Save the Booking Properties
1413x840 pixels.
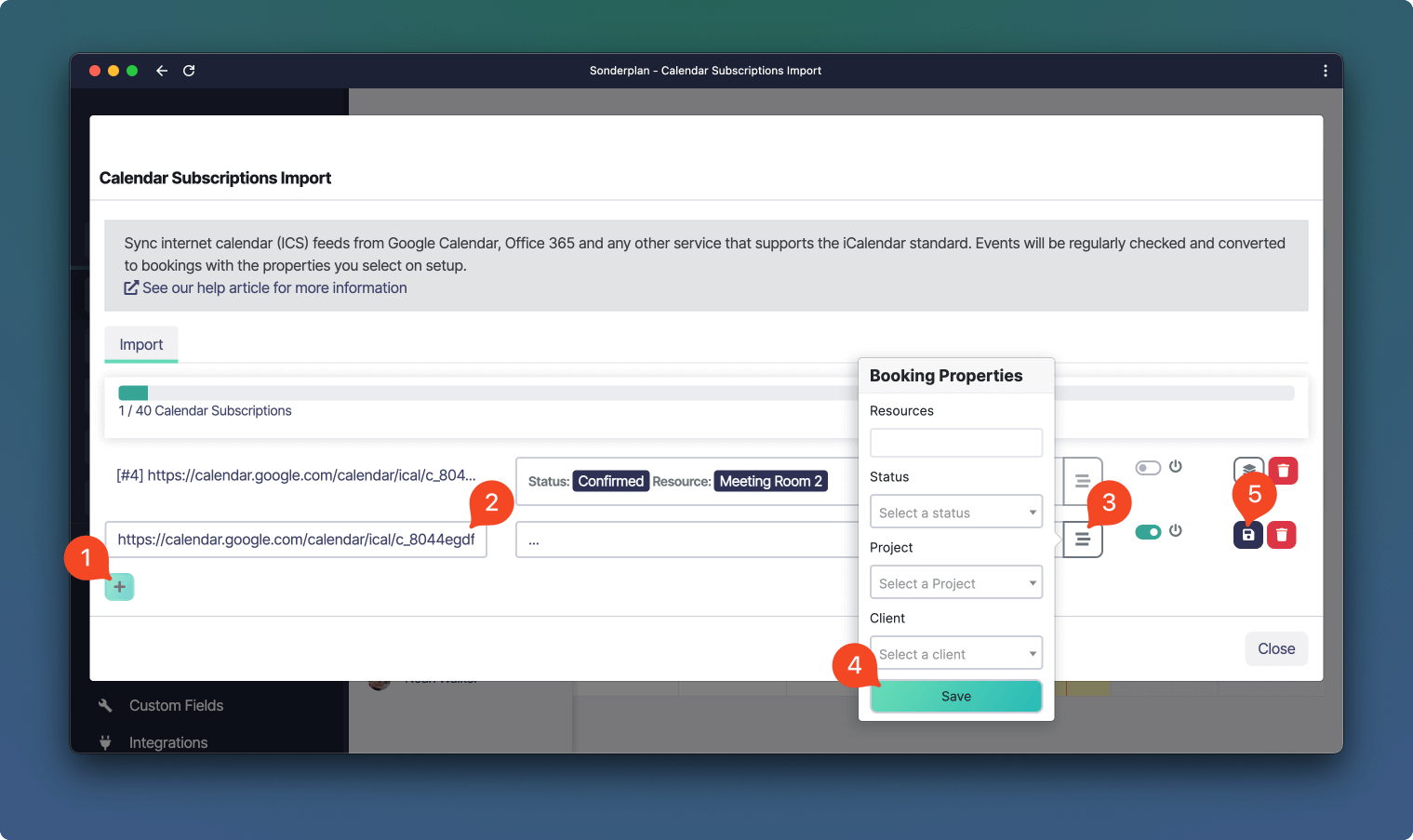pyautogui.click(x=956, y=696)
